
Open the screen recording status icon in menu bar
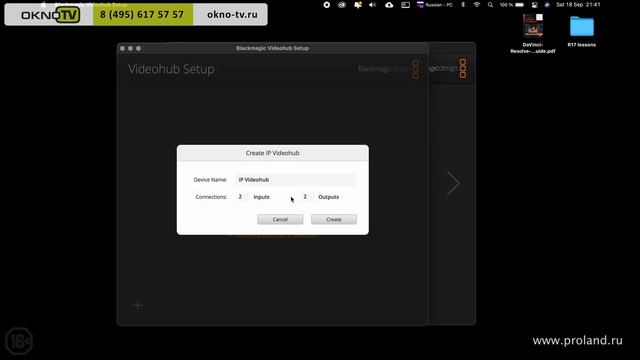point(327,5)
